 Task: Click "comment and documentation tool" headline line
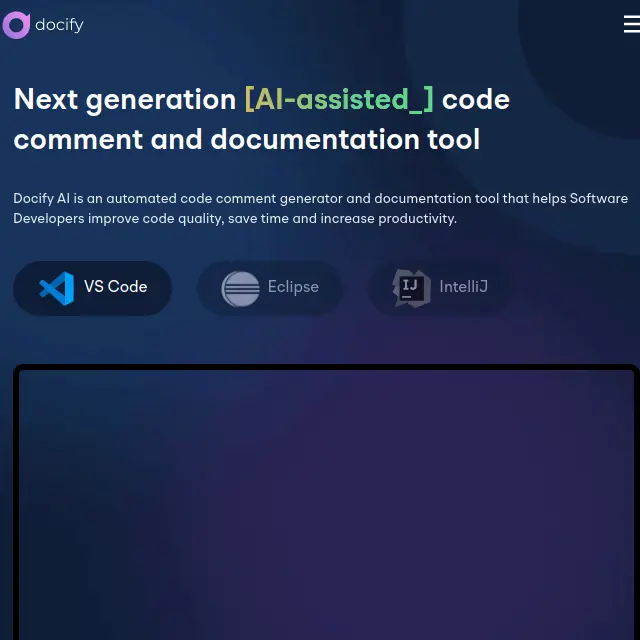[x=246, y=139]
